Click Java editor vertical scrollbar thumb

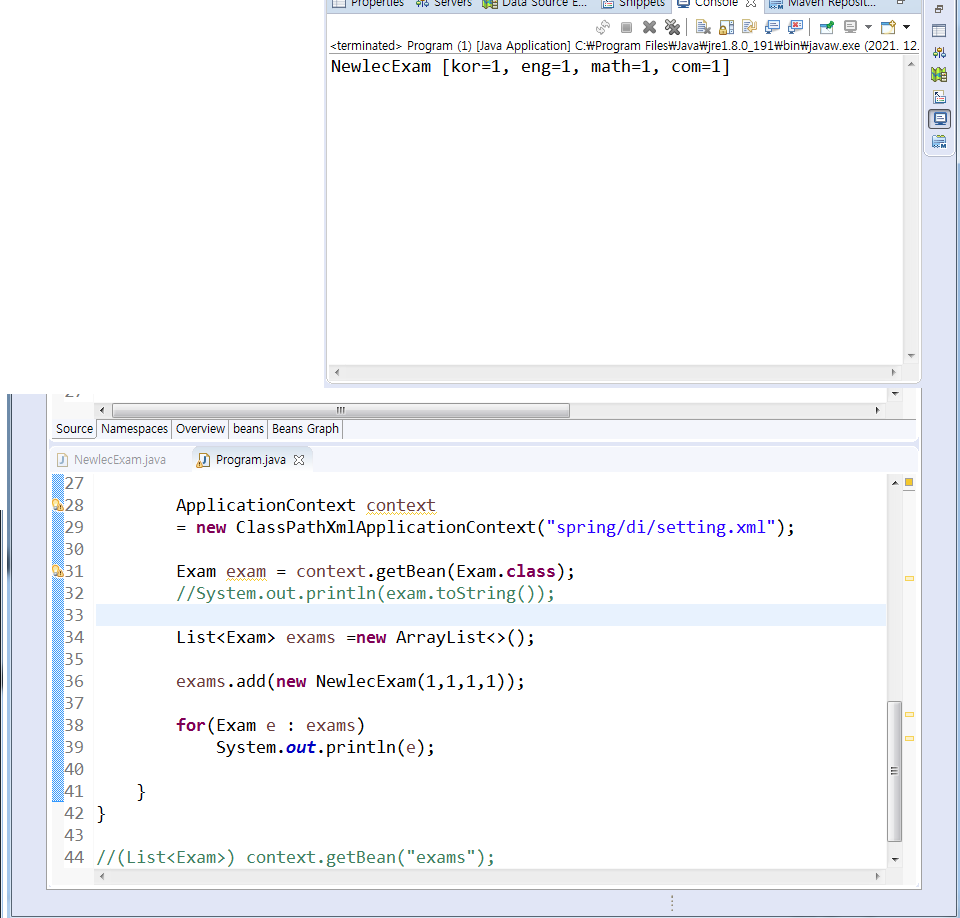click(894, 772)
